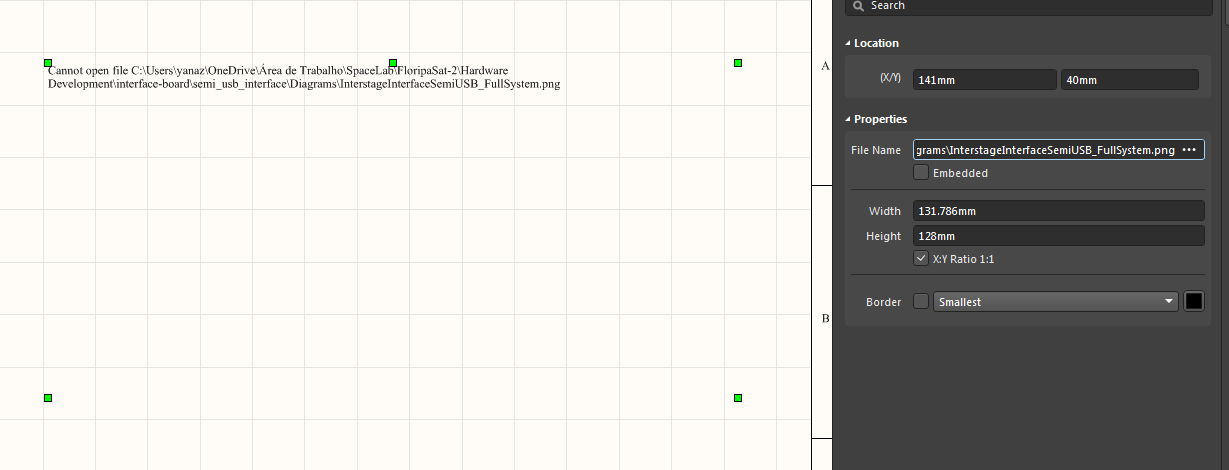
Task: Toggle the Border checkbox
Action: (x=921, y=302)
